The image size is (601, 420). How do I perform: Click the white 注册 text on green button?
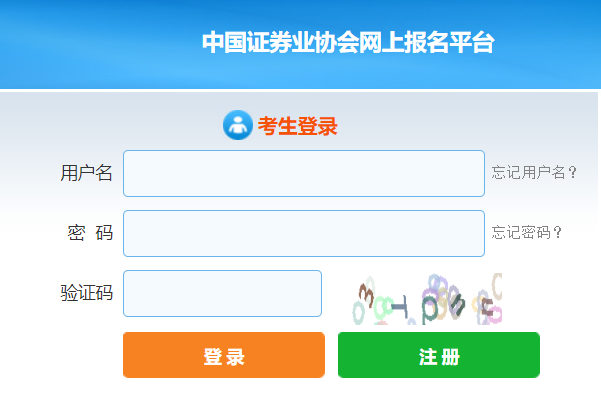(439, 357)
